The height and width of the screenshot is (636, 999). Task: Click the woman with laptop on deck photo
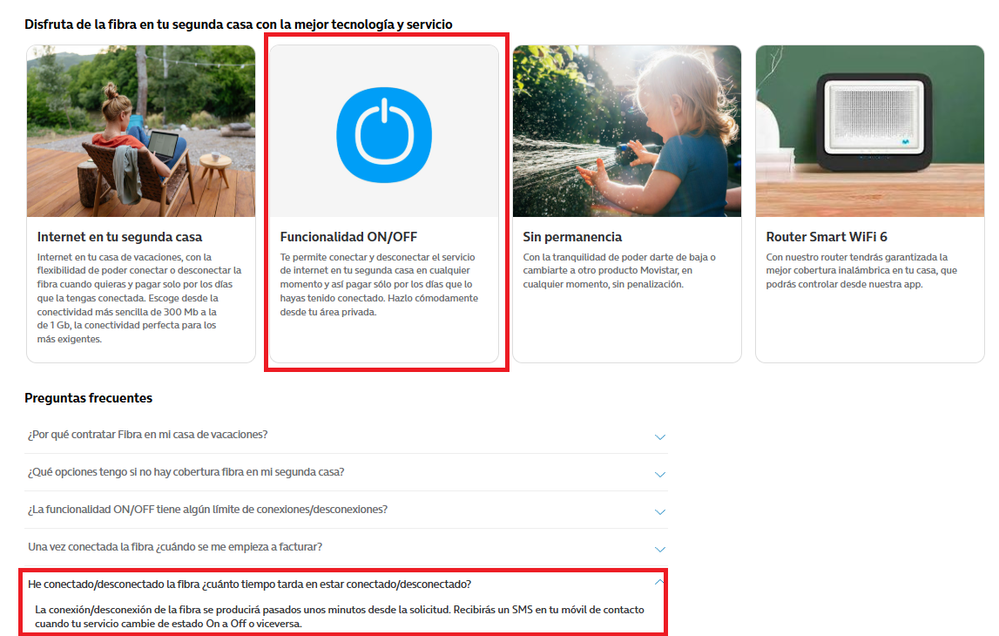tap(141, 131)
